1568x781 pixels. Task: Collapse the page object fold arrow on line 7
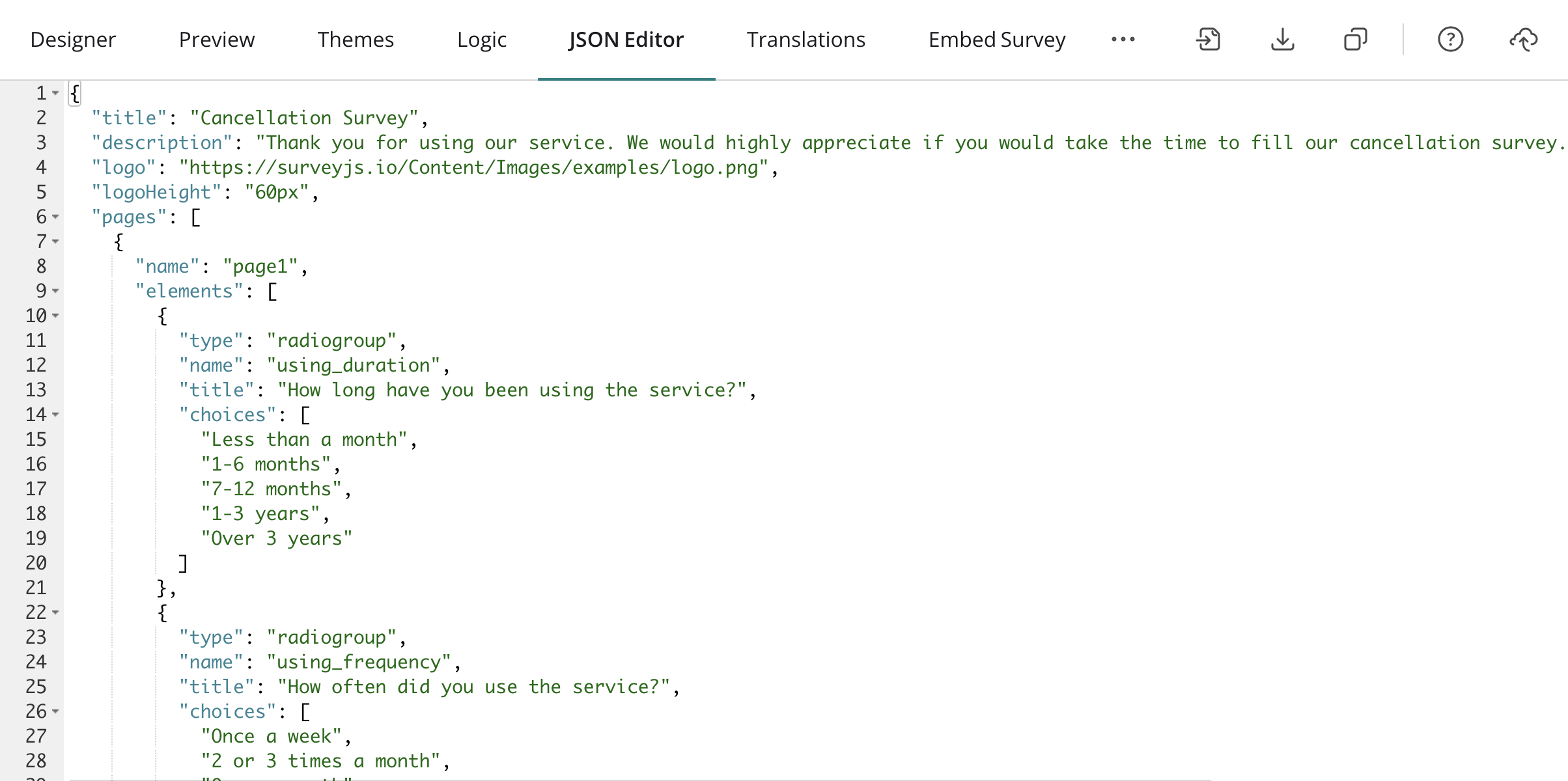55,241
